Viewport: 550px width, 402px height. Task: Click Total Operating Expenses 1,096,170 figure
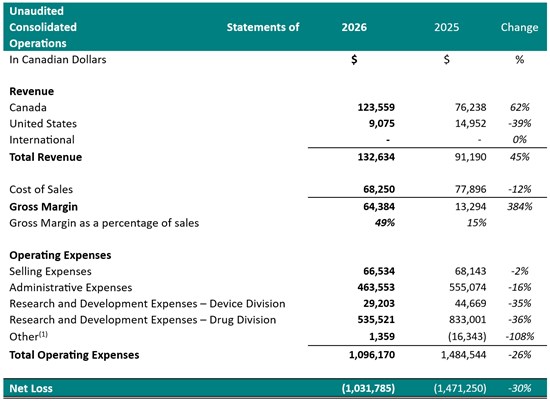(x=372, y=355)
